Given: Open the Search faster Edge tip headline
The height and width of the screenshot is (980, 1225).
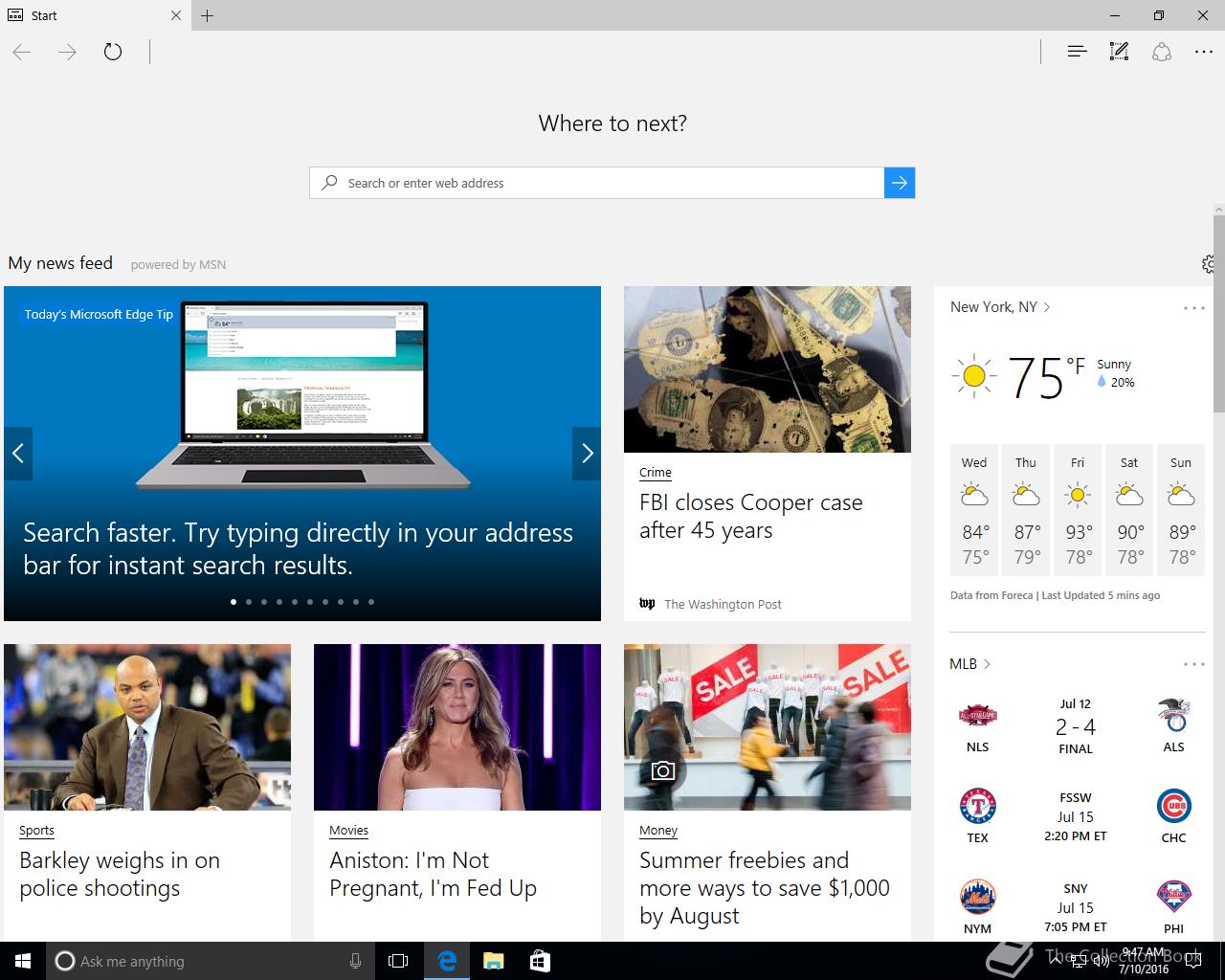Looking at the screenshot, I should click(298, 548).
